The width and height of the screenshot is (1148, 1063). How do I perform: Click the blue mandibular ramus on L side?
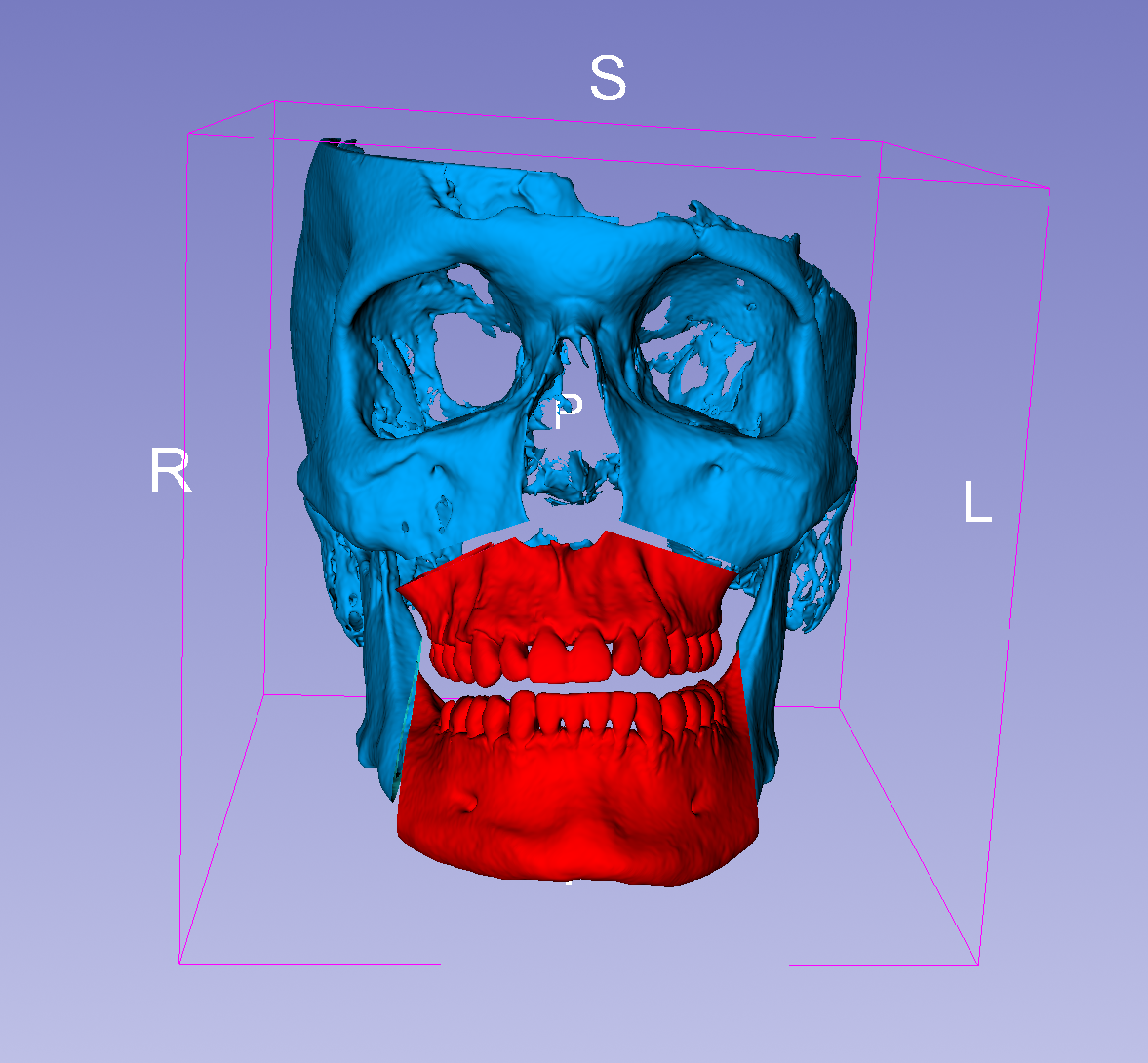763,673
